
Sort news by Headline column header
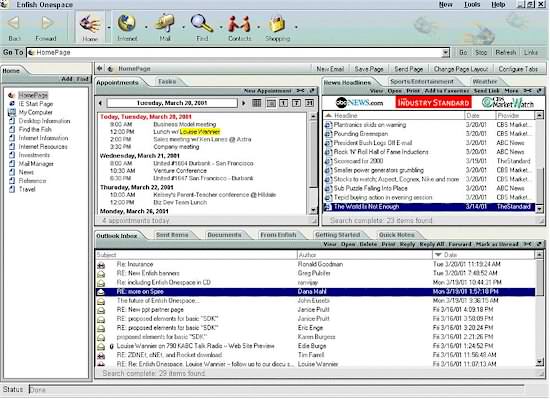click(x=393, y=115)
